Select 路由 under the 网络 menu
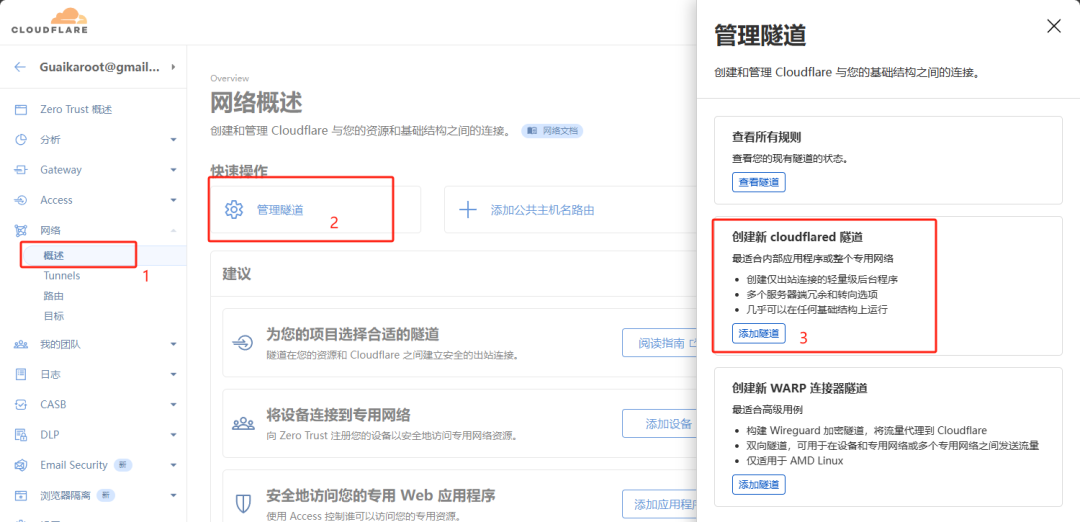Image resolution: width=1080 pixels, height=522 pixels. click(x=53, y=296)
